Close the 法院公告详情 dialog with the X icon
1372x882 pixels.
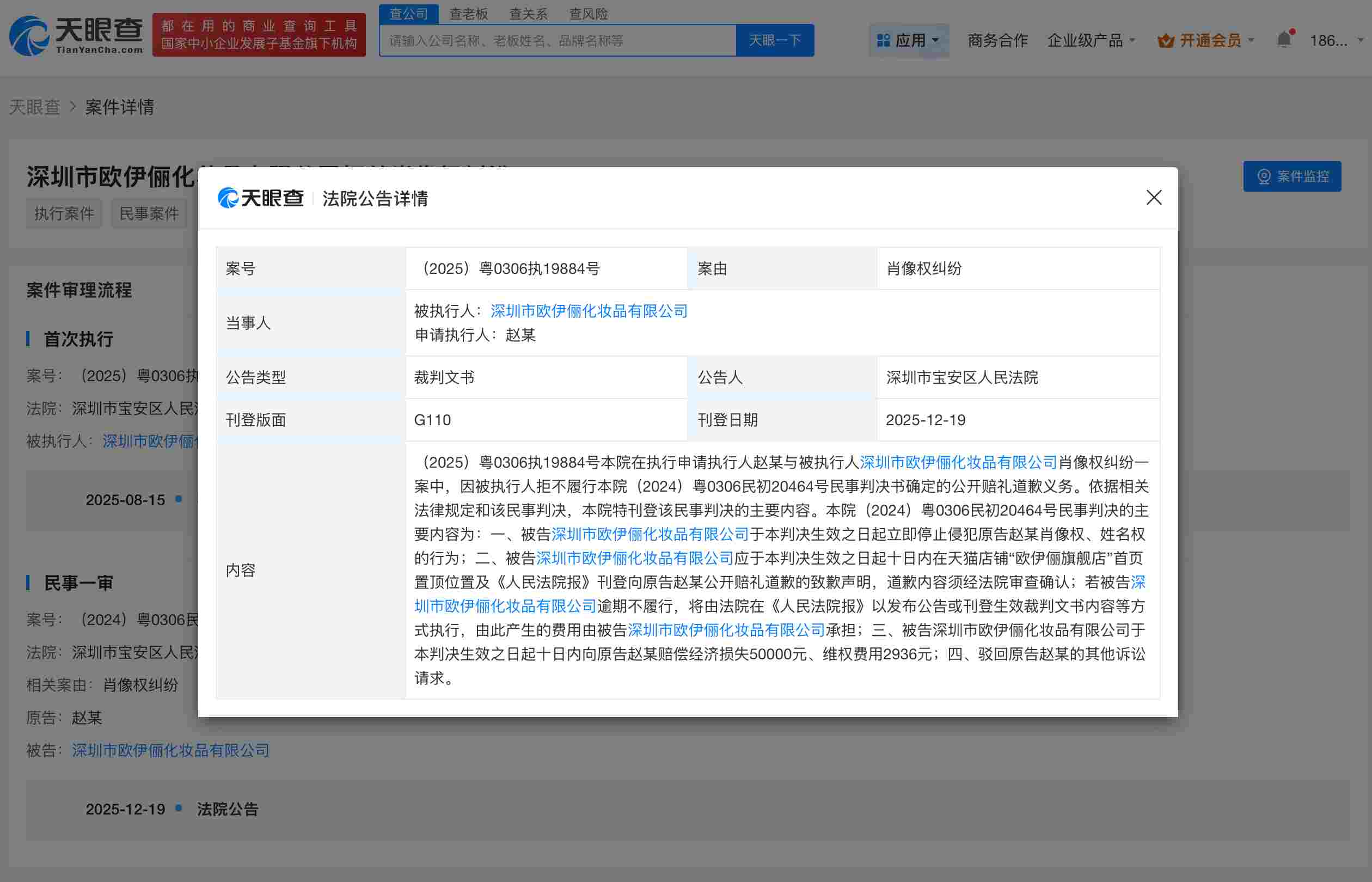pos(1154,198)
